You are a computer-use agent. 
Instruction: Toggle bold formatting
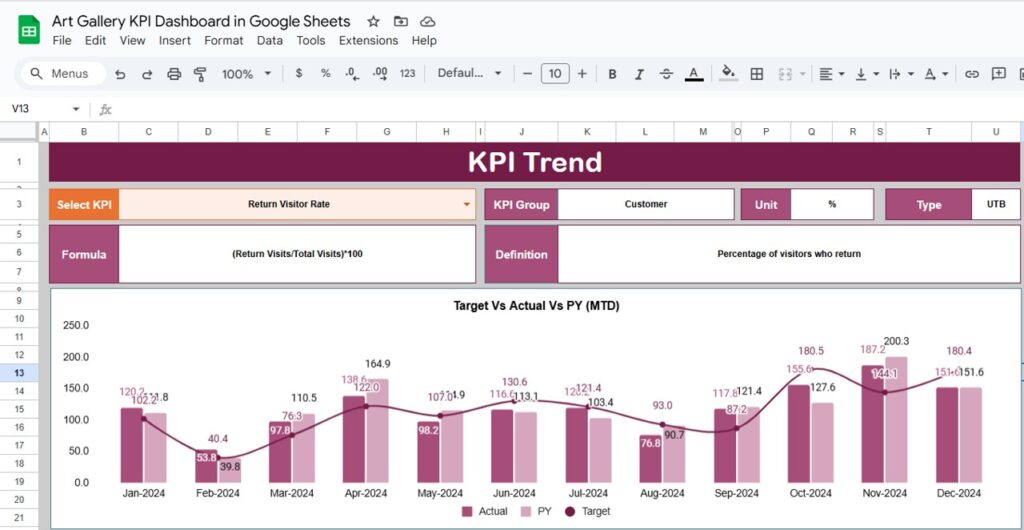click(612, 74)
